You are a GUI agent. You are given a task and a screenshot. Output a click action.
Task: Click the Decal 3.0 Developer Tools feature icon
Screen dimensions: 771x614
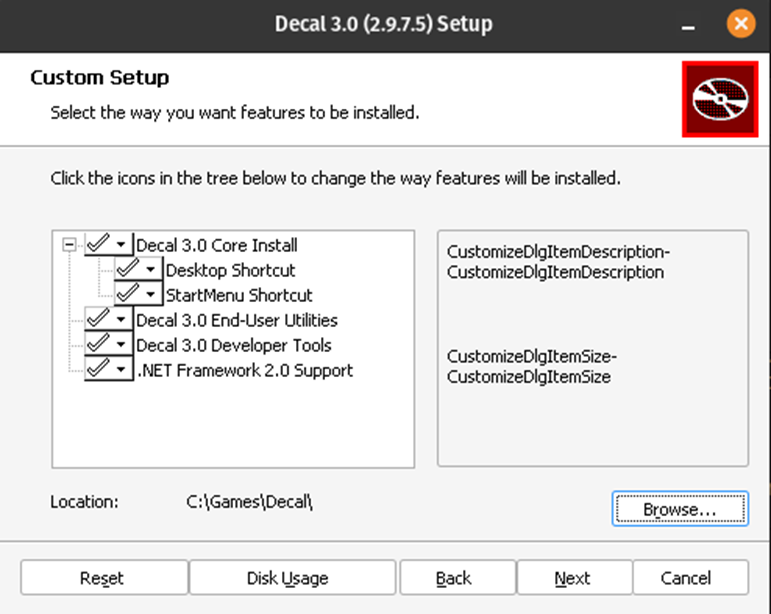(x=108, y=345)
